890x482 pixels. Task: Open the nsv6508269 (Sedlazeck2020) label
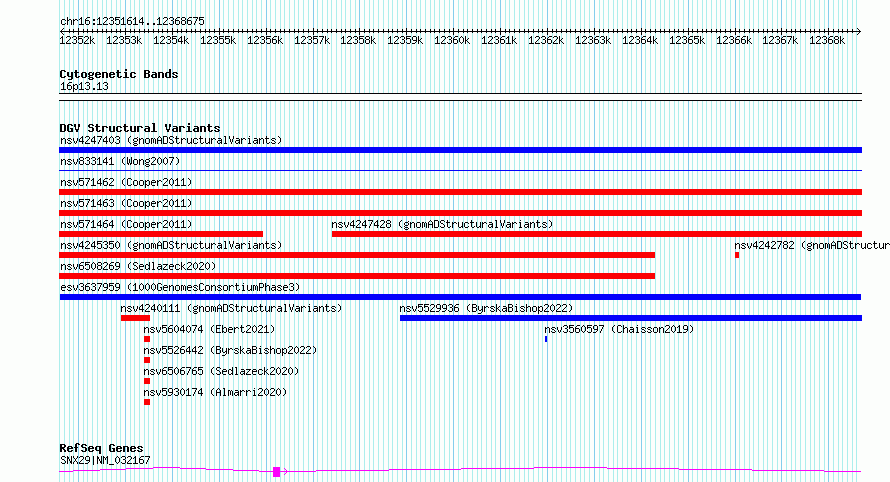138,266
